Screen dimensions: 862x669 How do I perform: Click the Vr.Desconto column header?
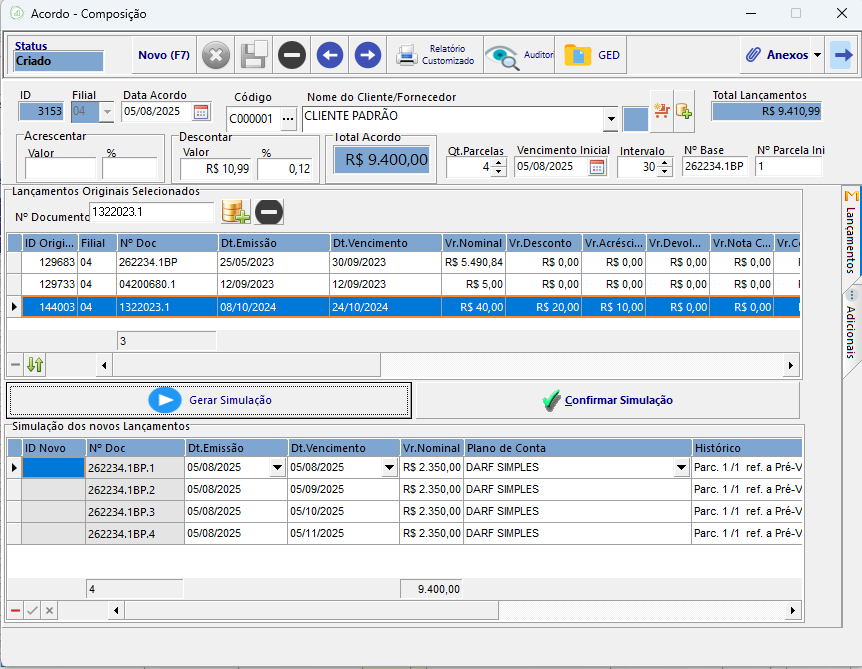coord(544,243)
